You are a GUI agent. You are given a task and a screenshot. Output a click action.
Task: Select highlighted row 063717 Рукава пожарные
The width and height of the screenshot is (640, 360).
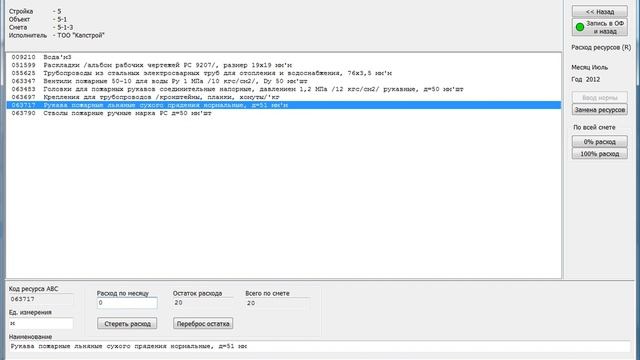pos(284,105)
